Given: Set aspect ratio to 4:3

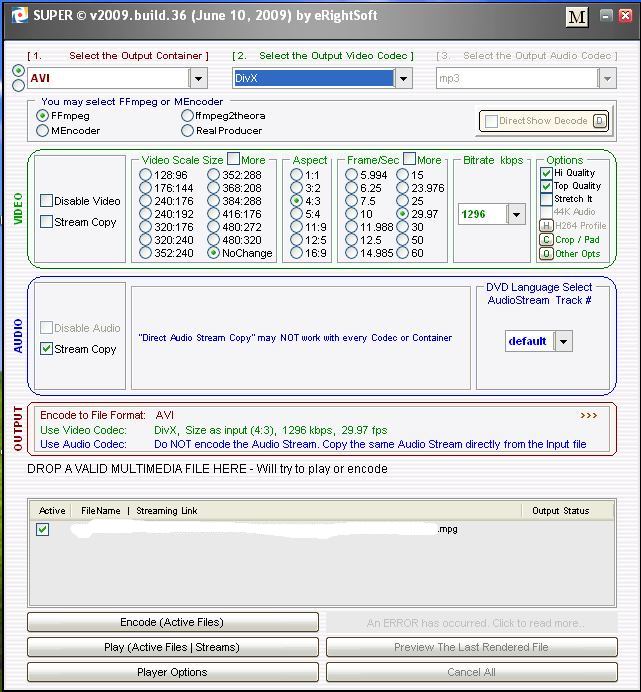Looking at the screenshot, I should click(296, 201).
